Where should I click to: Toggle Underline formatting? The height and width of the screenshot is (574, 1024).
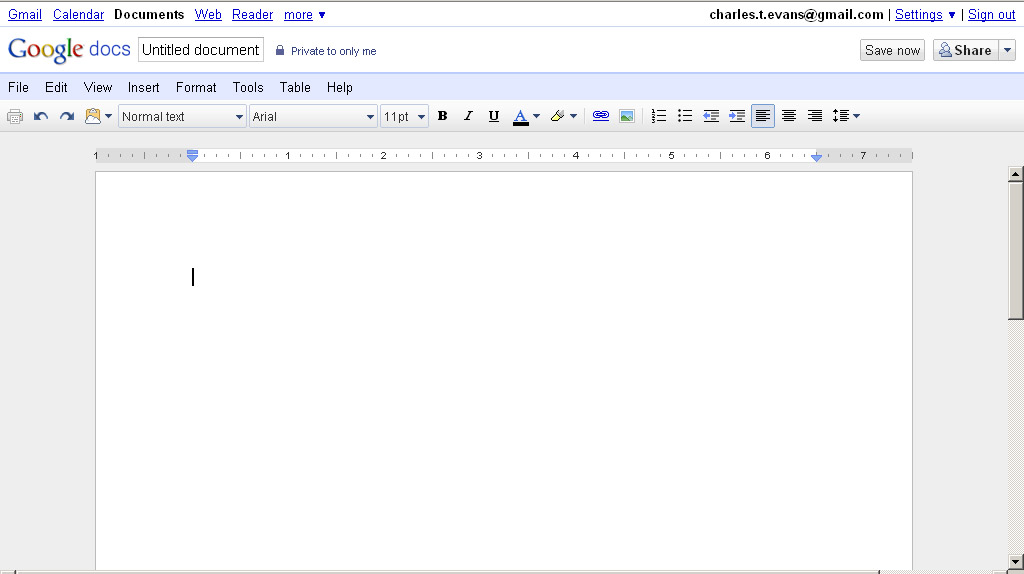click(494, 116)
